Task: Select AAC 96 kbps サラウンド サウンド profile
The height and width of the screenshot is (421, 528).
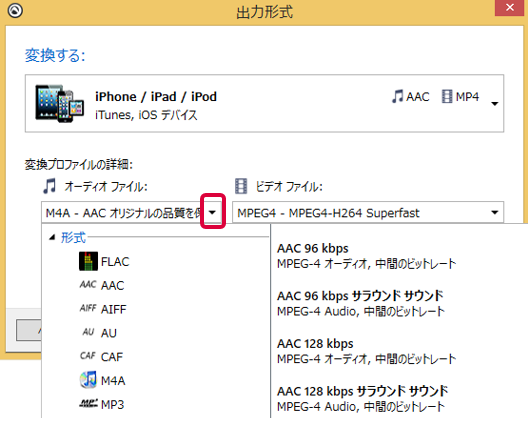Action: 361,303
